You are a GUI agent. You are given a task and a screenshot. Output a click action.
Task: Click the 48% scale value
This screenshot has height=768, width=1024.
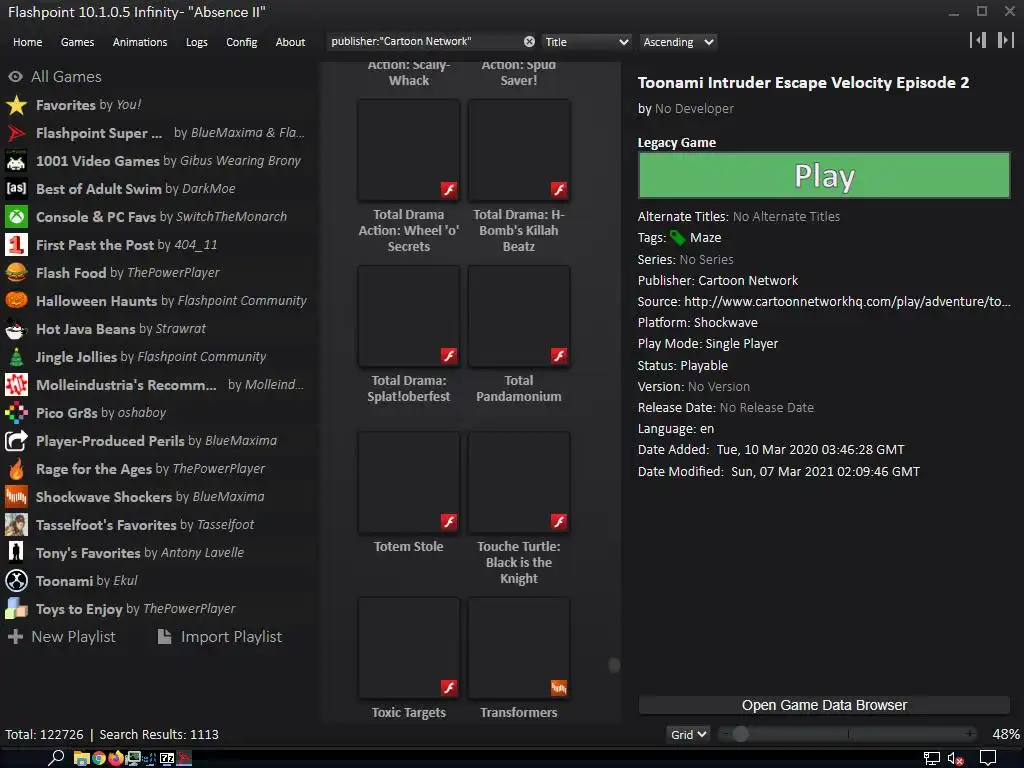(x=1006, y=735)
